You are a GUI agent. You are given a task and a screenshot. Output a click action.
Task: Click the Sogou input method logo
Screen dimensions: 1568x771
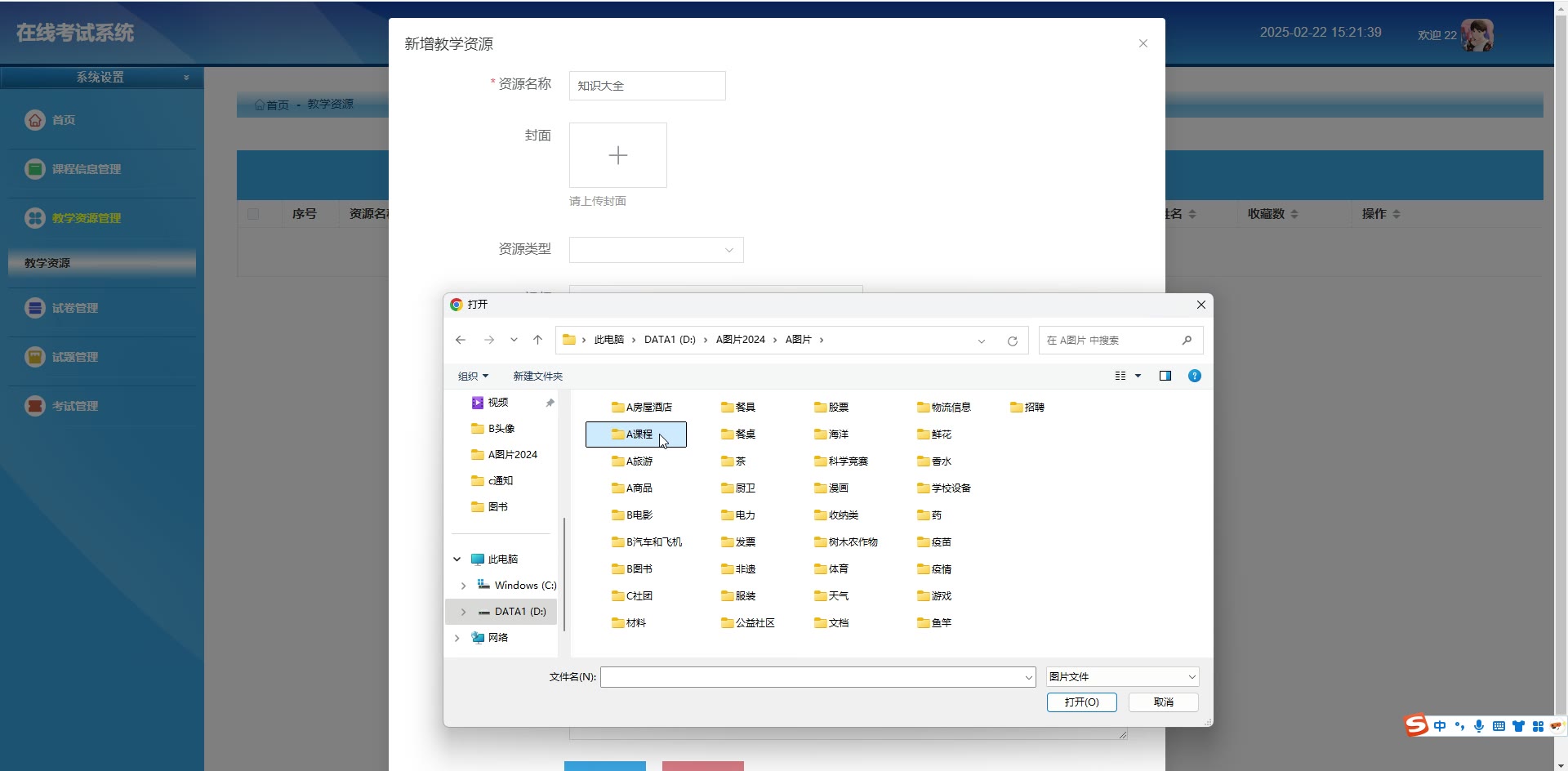[1416, 725]
